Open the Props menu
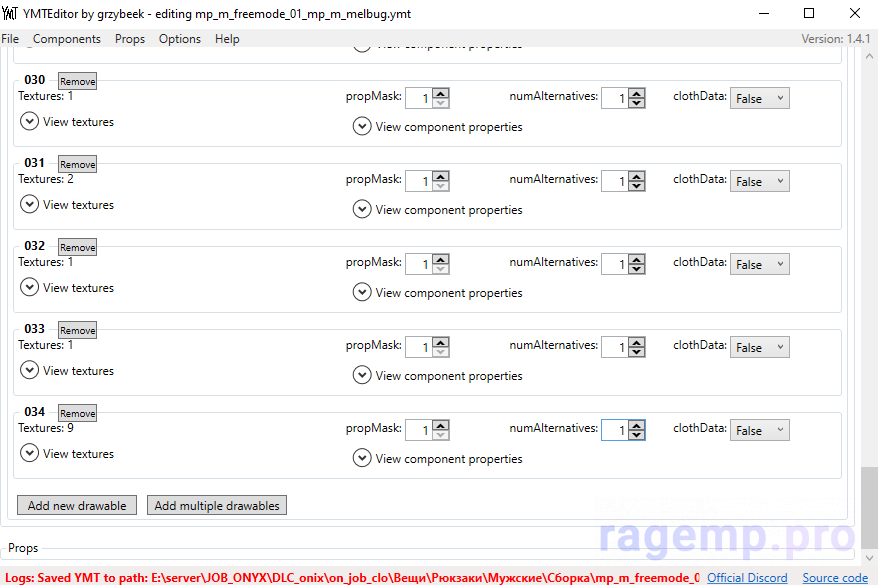Viewport: 878px width, 585px height. (130, 39)
